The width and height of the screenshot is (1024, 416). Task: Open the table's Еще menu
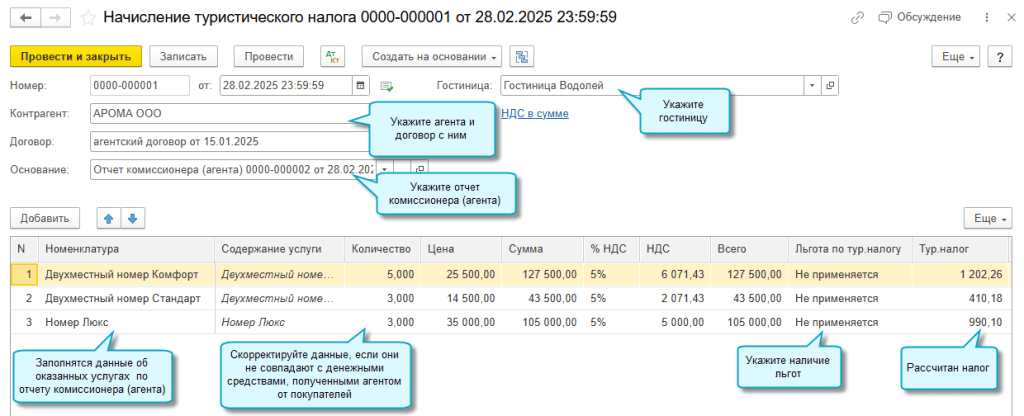[987, 218]
